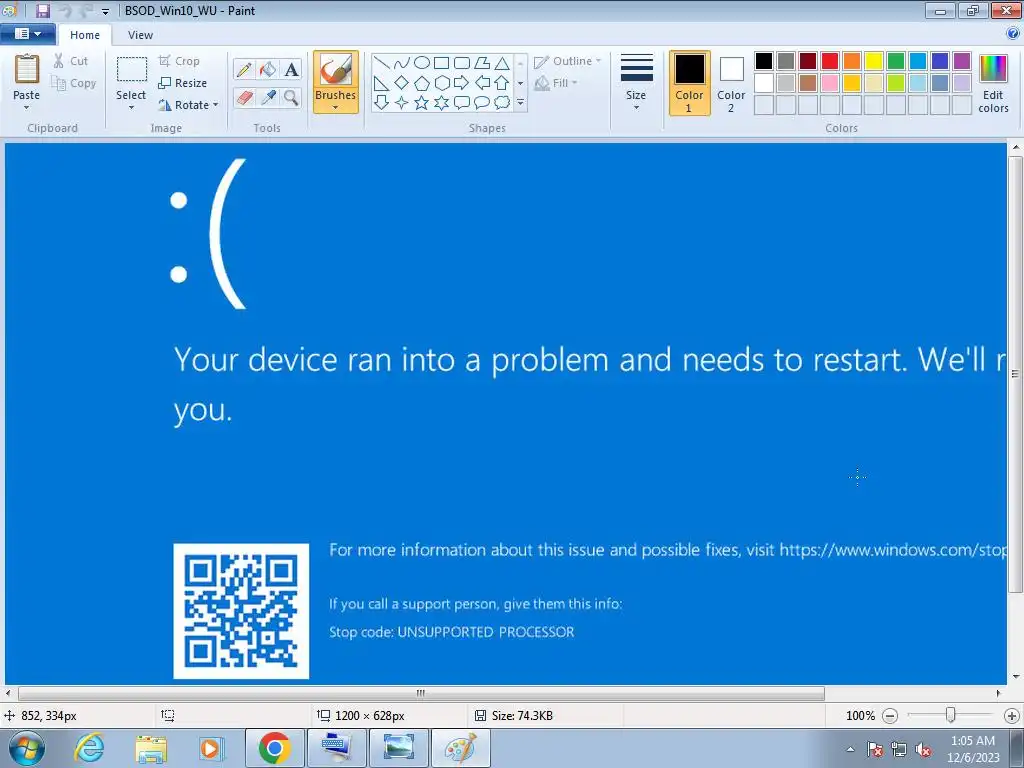Pick the purple color swatch
The image size is (1024, 768).
[x=962, y=61]
